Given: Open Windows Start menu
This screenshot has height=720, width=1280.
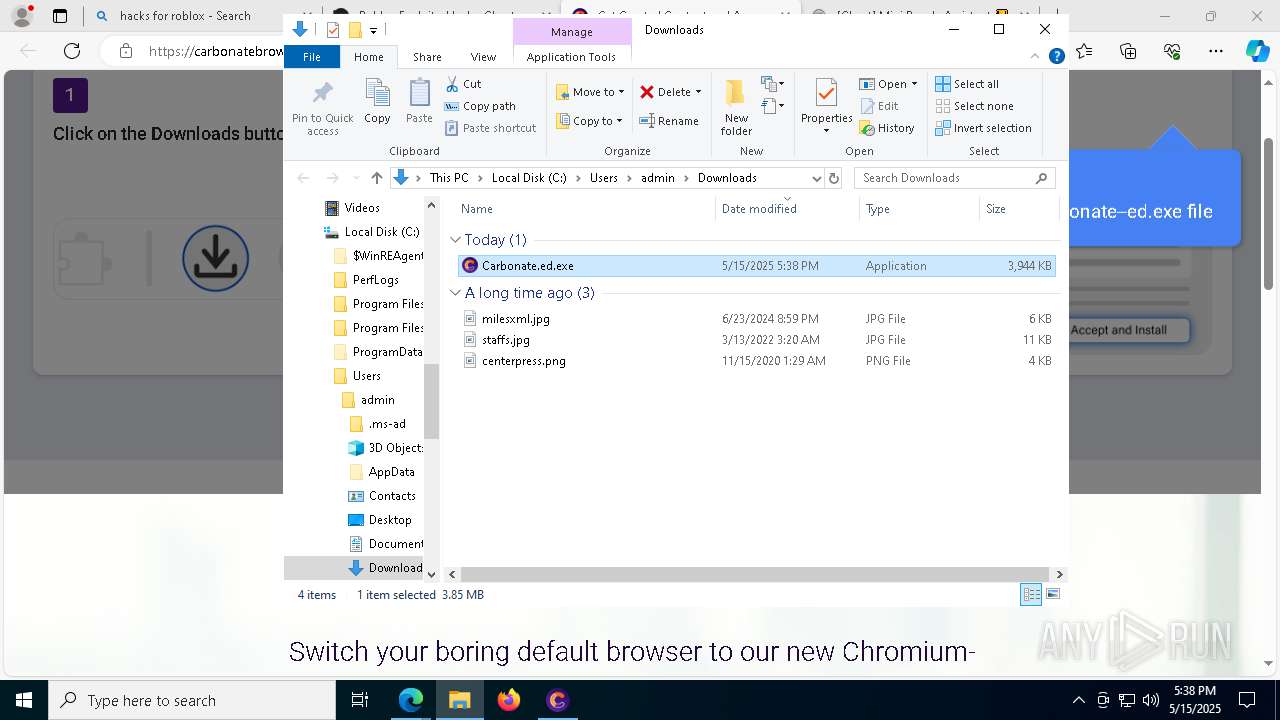Looking at the screenshot, I should coord(24,700).
